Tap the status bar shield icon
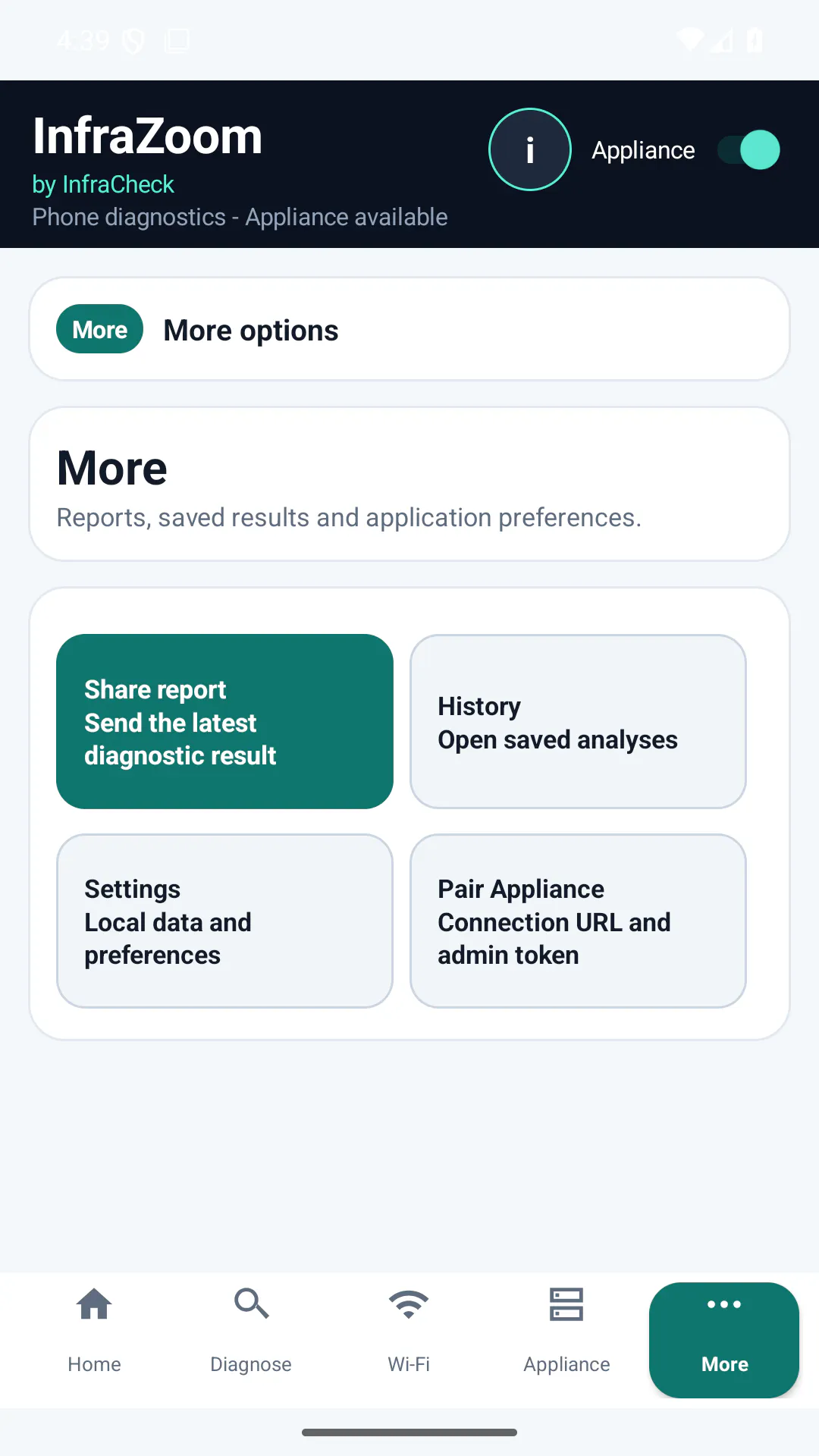 point(133,41)
